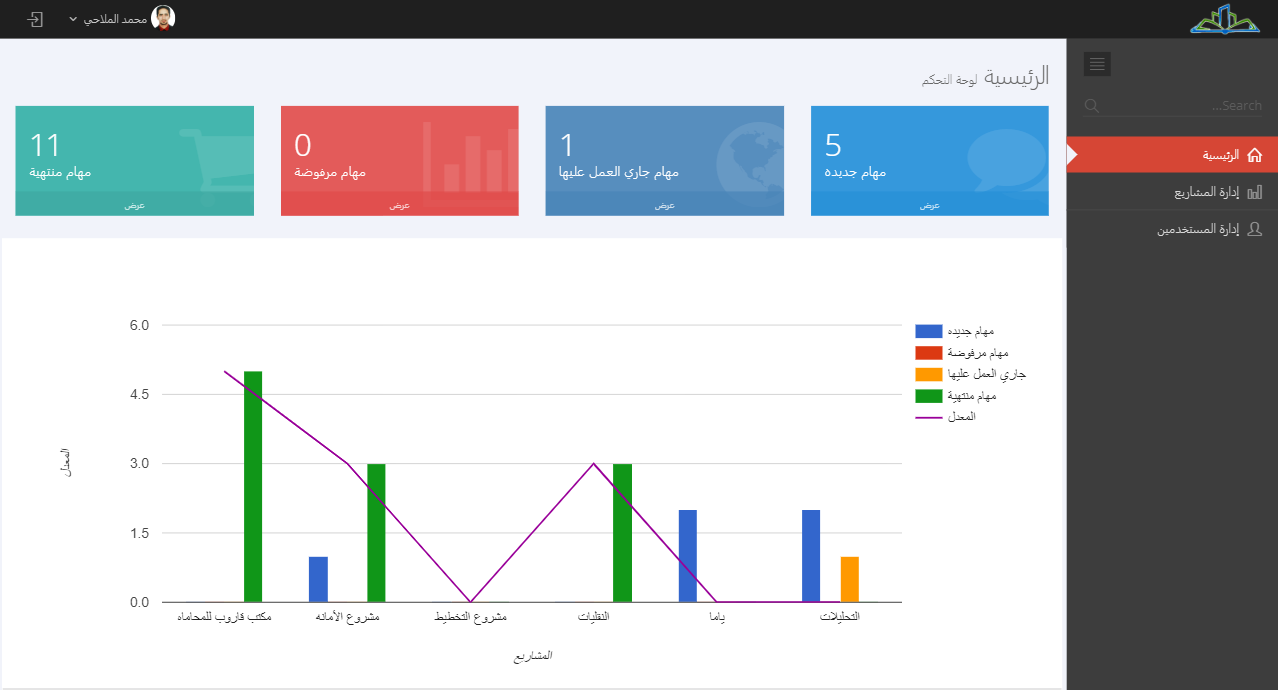Click green legend swatch for مهام منتهية
This screenshot has width=1278, height=690.
pyautogui.click(x=929, y=395)
